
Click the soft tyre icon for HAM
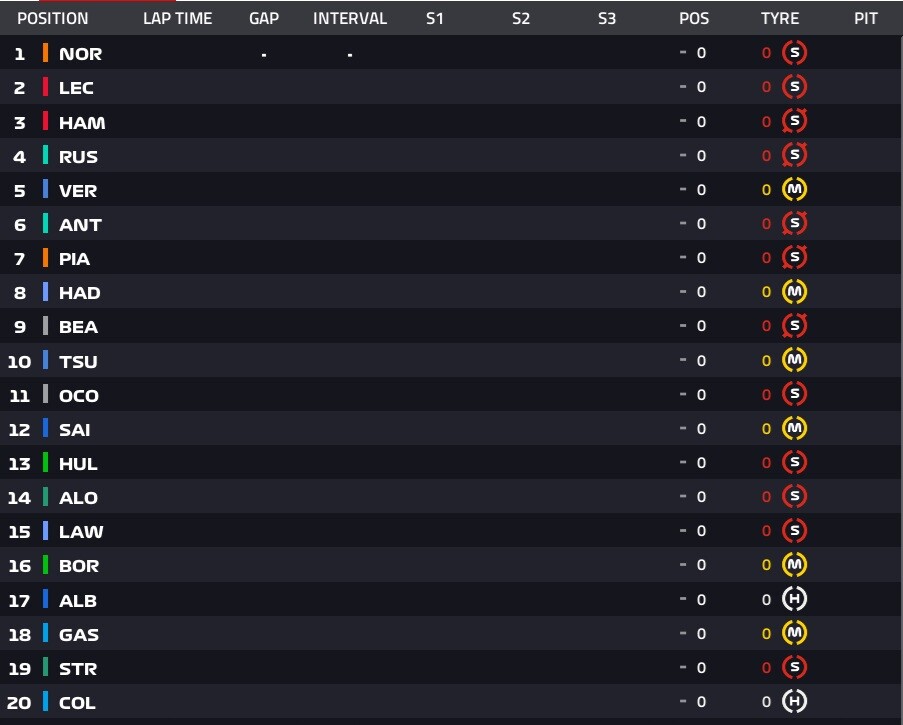(x=795, y=121)
